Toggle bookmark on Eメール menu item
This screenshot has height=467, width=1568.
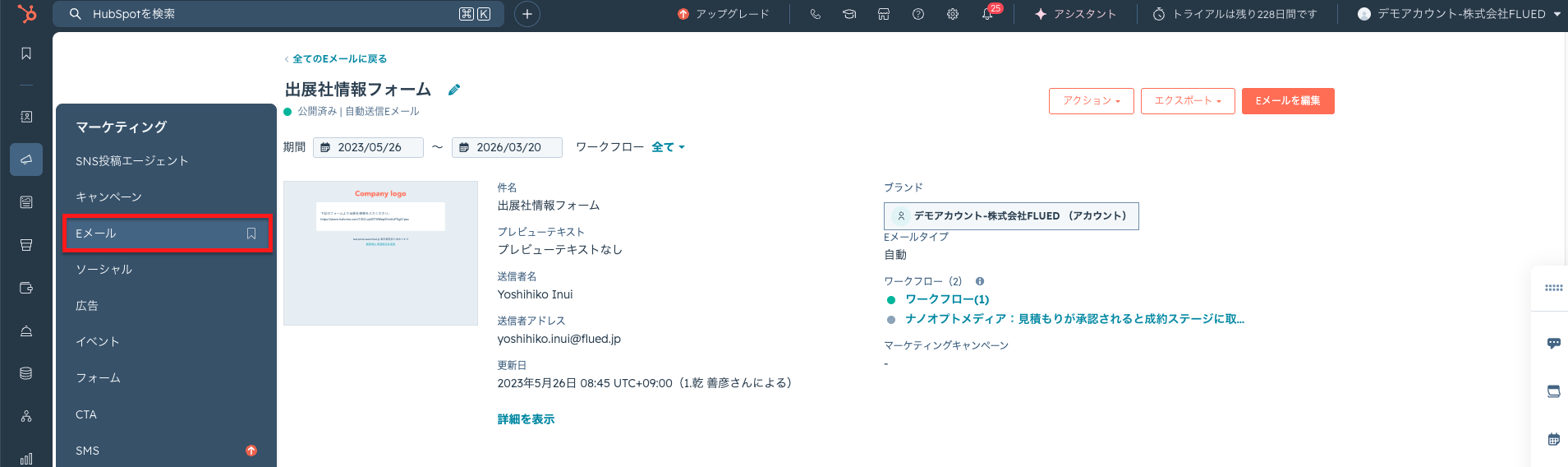(251, 233)
